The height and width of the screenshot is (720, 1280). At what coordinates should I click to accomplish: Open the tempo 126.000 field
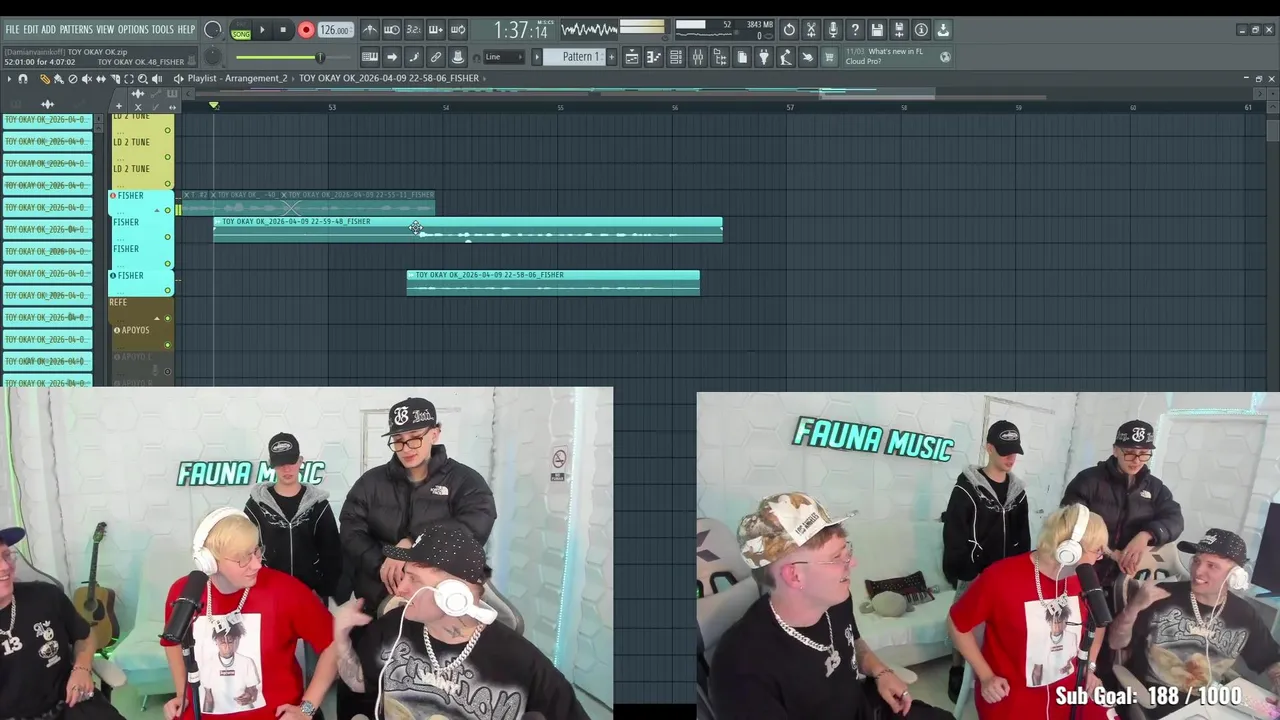point(335,30)
